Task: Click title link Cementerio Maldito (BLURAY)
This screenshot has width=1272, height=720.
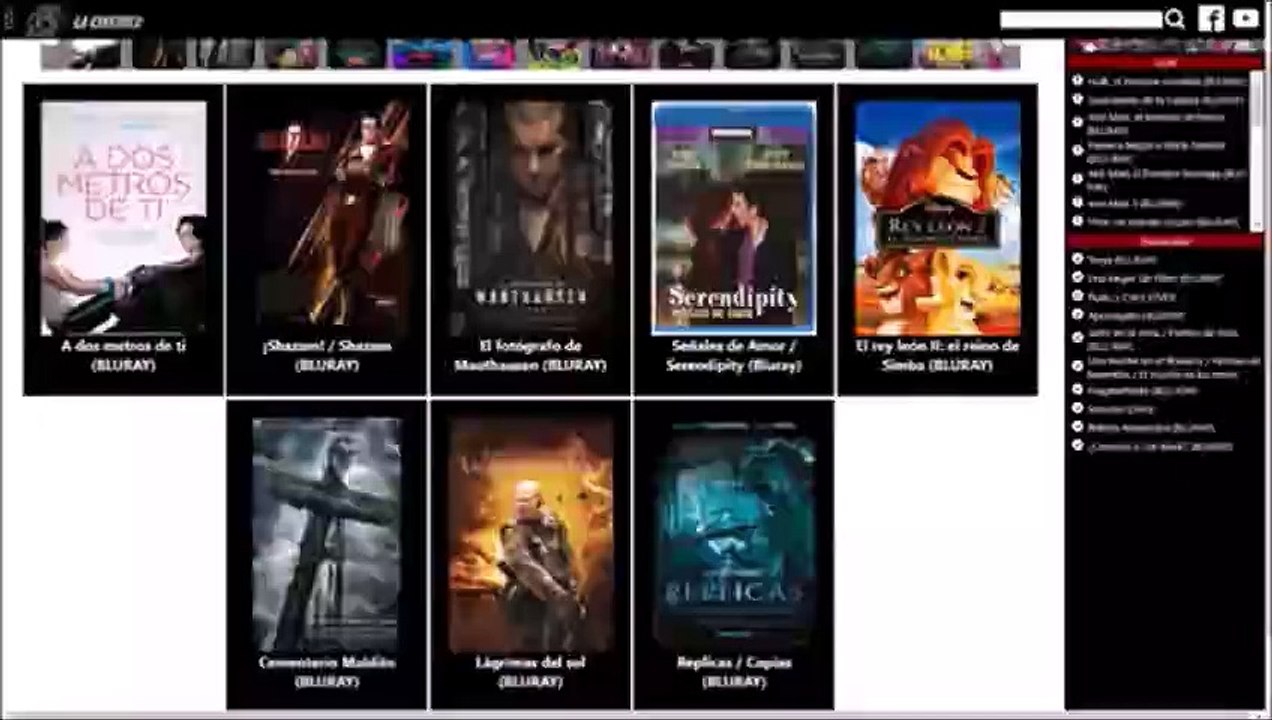Action: coord(327,672)
